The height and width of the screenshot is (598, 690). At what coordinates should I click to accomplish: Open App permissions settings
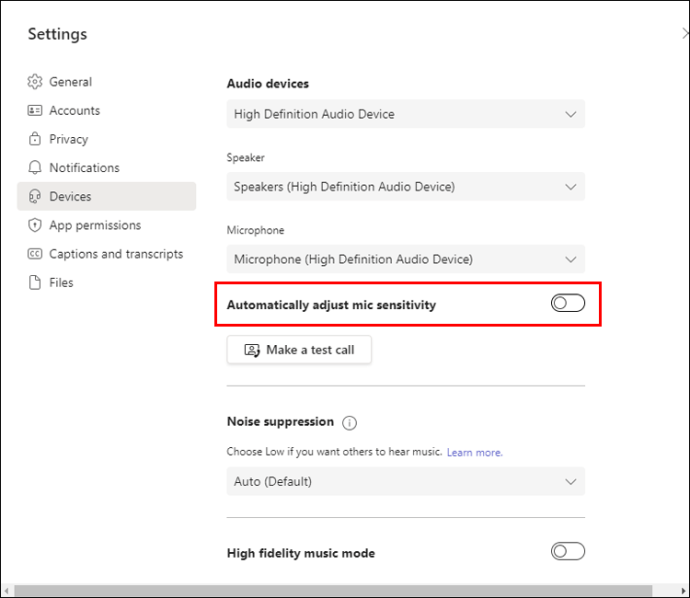(x=106, y=225)
